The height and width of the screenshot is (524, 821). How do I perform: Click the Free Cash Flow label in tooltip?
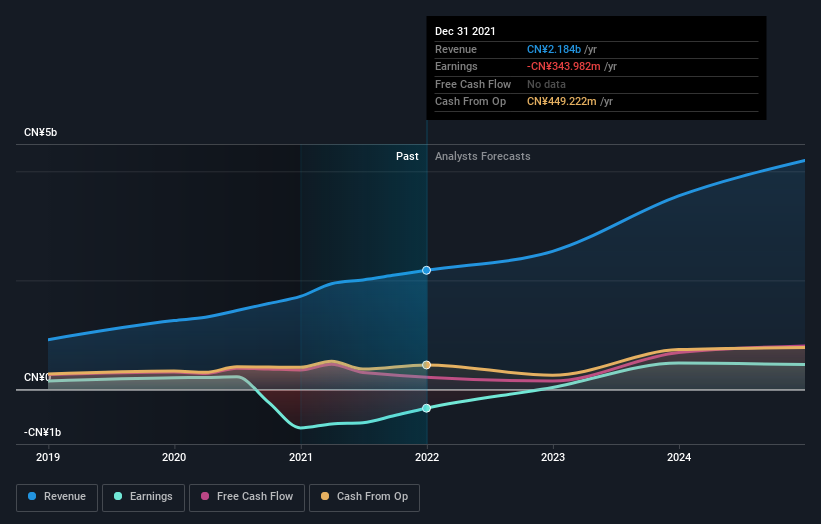pyautogui.click(x=473, y=84)
